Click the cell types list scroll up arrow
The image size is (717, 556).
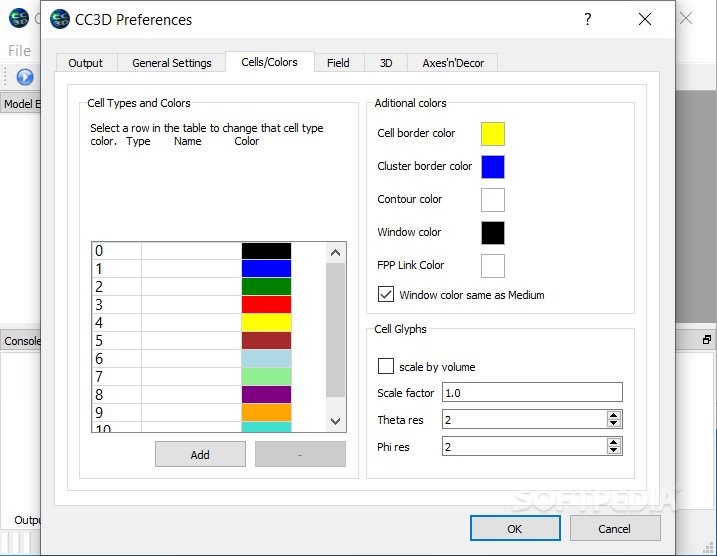[x=336, y=252]
